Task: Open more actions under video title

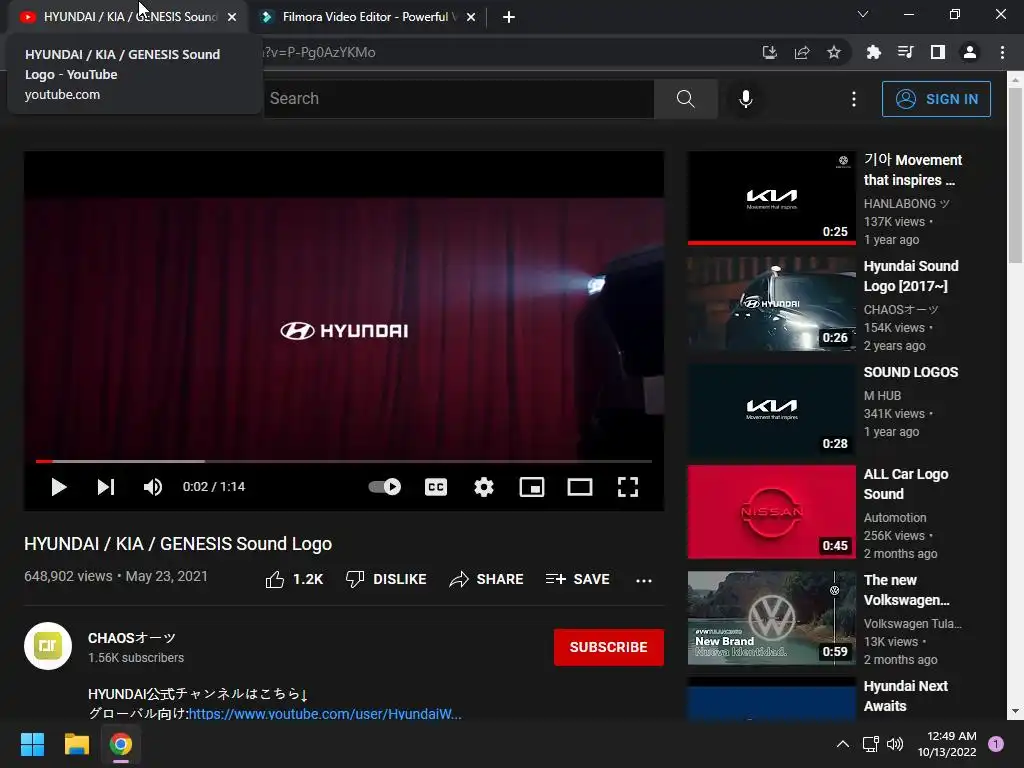Action: coord(644,580)
